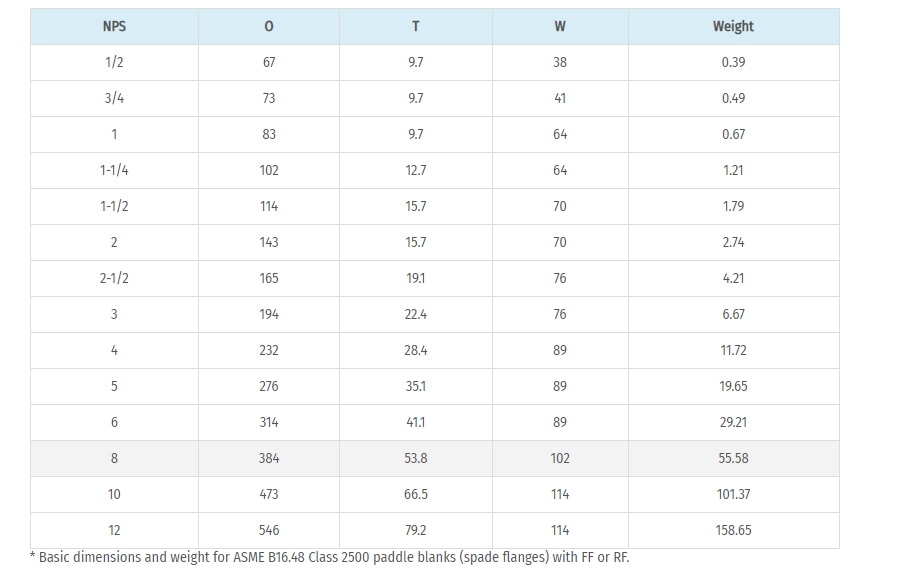
Task: Click the Weight column header
Action: point(733,26)
